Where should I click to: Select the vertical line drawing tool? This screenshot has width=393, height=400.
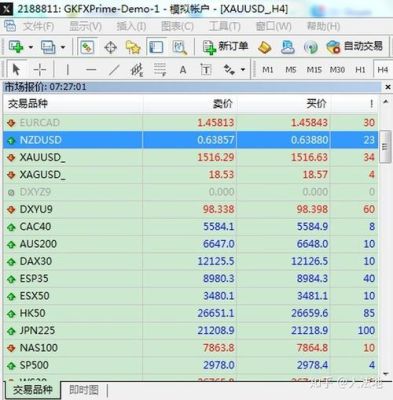68,70
